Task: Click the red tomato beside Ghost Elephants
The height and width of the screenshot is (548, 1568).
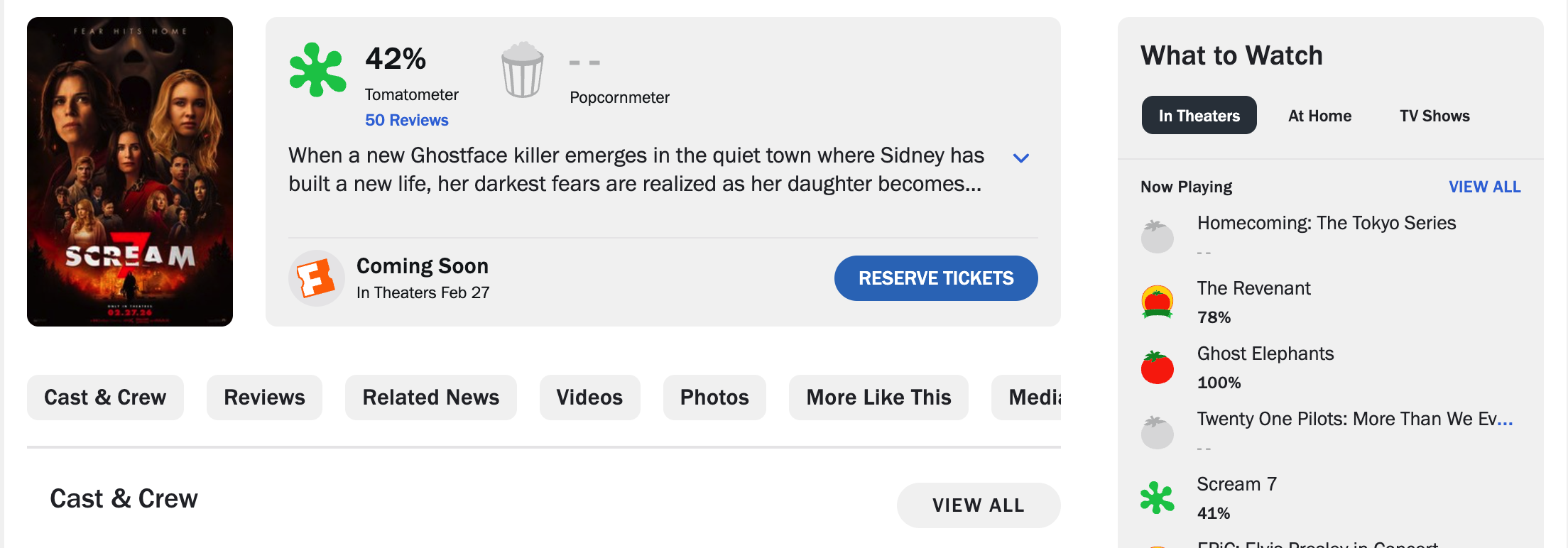Action: [x=1157, y=367]
